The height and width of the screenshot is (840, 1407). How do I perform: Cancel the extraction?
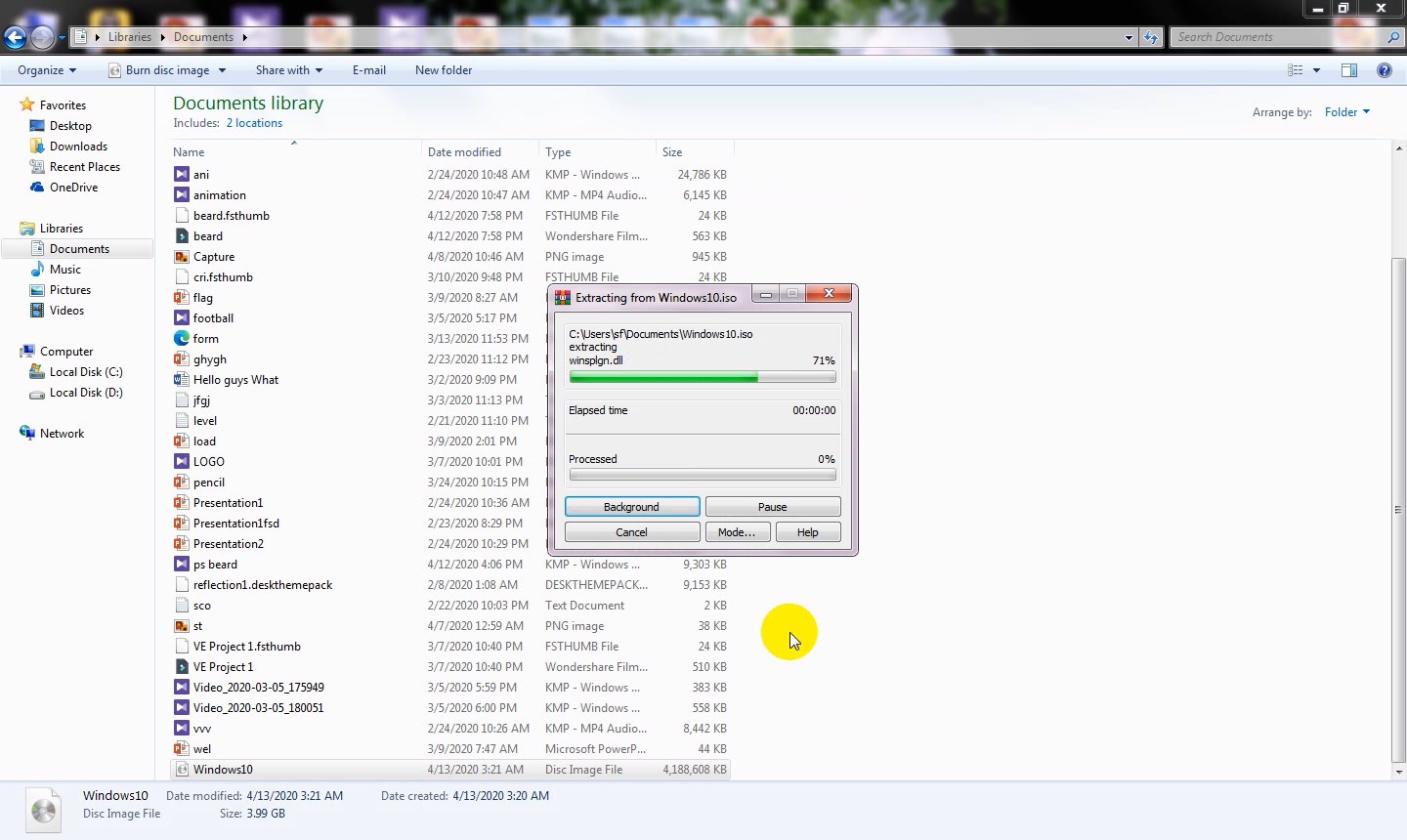coord(632,532)
